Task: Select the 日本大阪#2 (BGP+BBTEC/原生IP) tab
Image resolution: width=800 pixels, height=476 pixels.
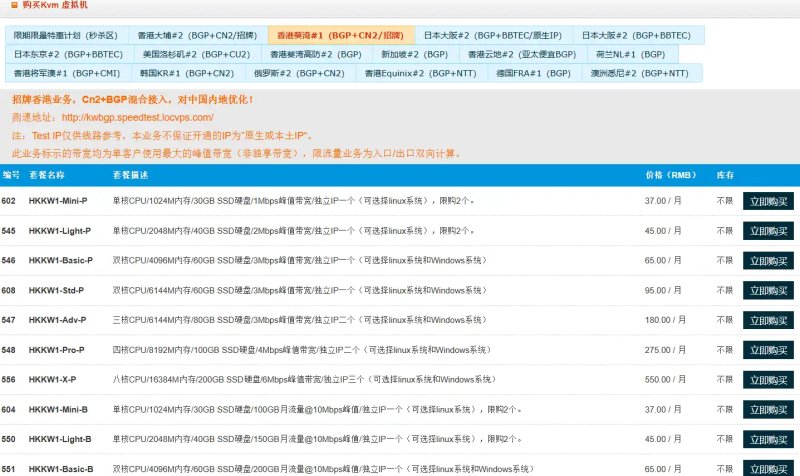Action: click(x=492, y=36)
